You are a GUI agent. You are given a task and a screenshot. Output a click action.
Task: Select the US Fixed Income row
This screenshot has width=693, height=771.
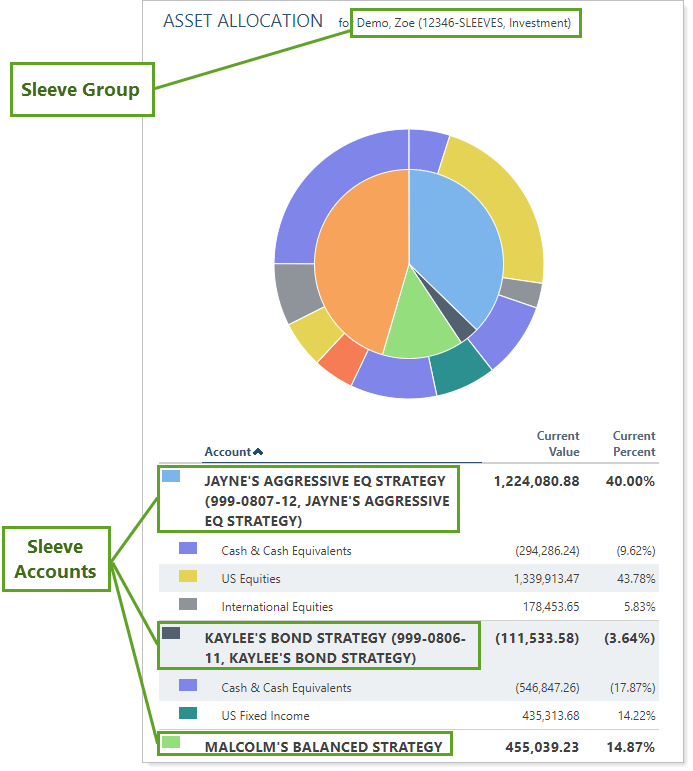tap(266, 715)
